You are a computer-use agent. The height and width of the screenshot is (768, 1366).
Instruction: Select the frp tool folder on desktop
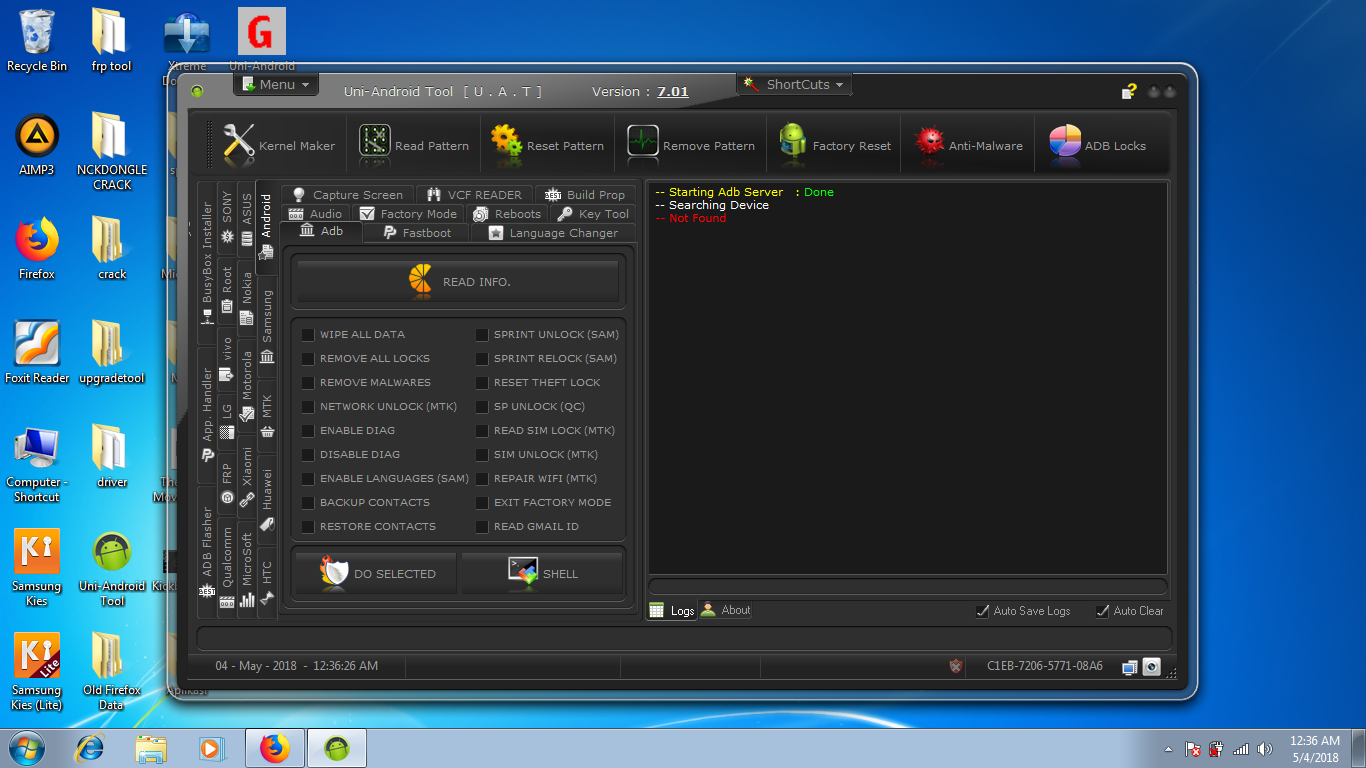[112, 40]
